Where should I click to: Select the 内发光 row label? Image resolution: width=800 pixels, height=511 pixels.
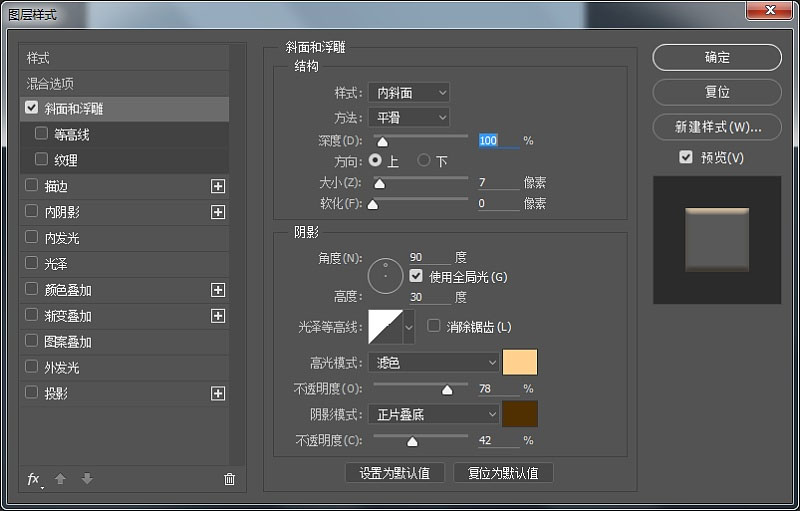click(62, 238)
